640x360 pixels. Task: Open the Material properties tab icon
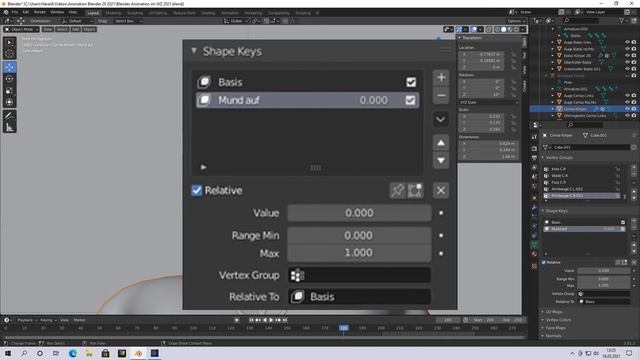pyautogui.click(x=534, y=254)
